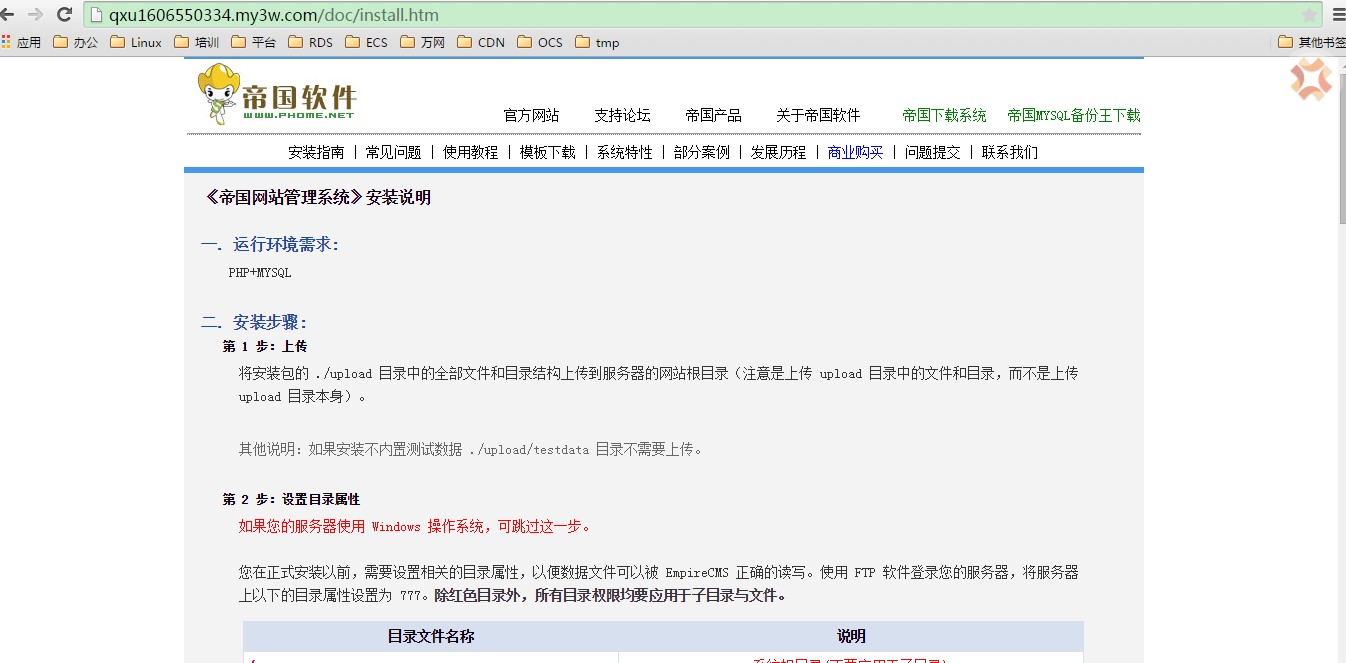The image size is (1346, 663).
Task: Open 帝国MYSQL备份王下载 link
Action: pos(1073,115)
